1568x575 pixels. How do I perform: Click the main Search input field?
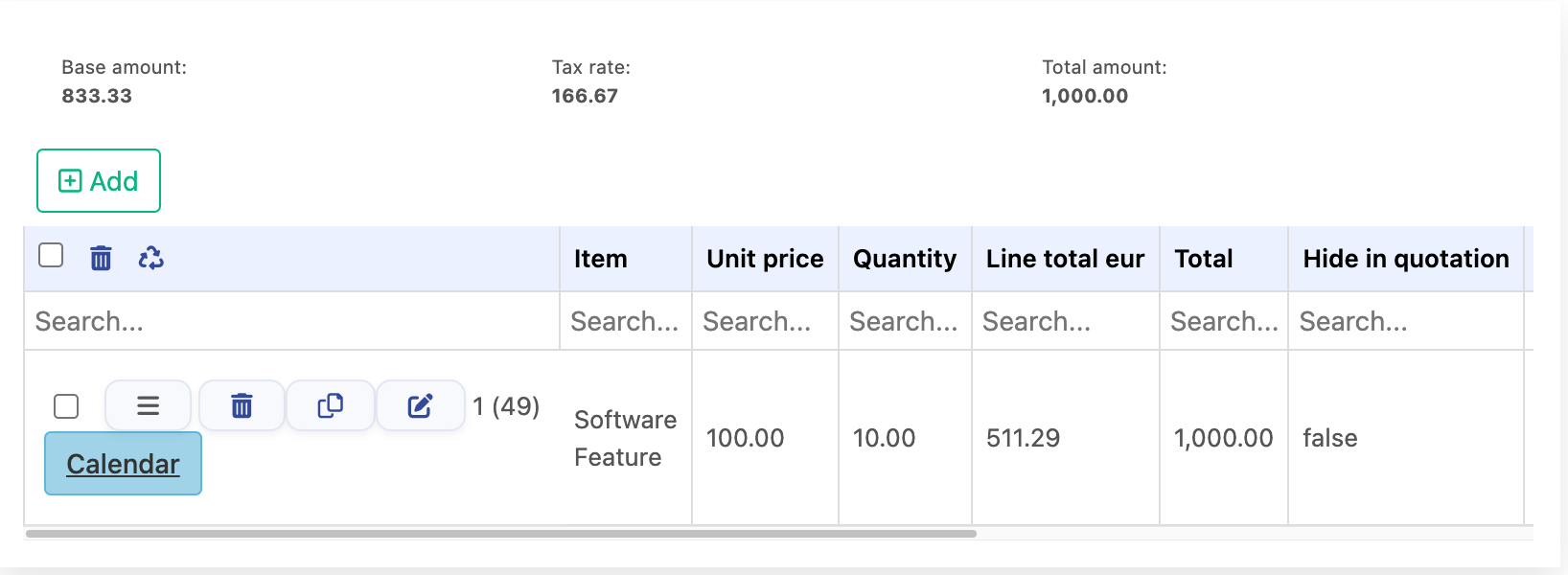coord(288,321)
